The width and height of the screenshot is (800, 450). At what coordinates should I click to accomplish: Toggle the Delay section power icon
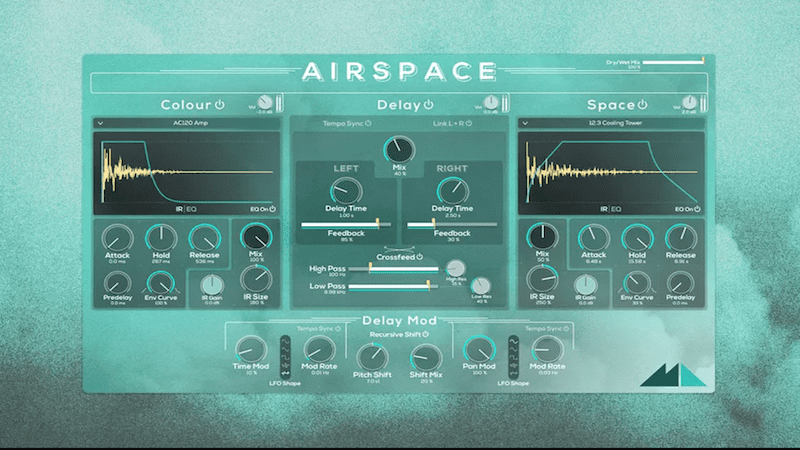[x=429, y=104]
